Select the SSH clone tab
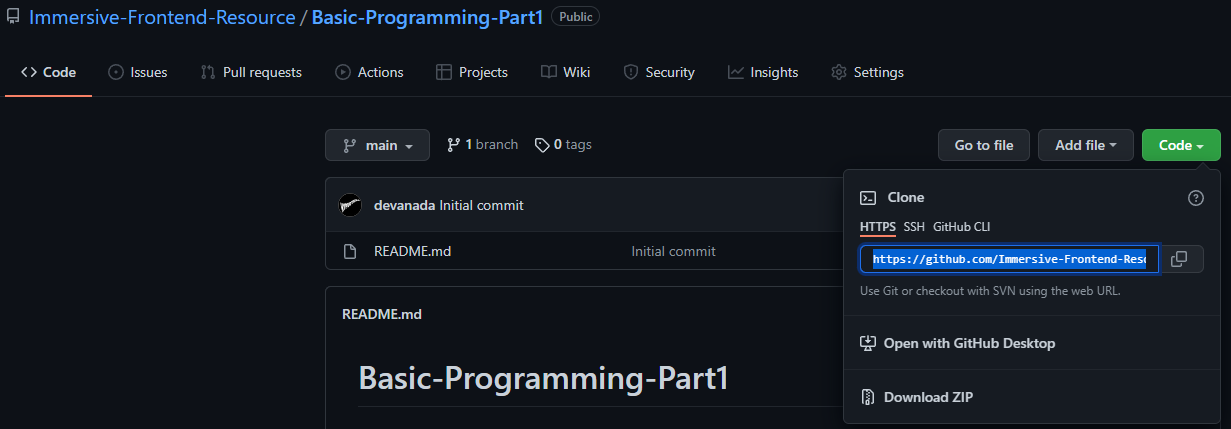The image size is (1231, 429). [914, 227]
